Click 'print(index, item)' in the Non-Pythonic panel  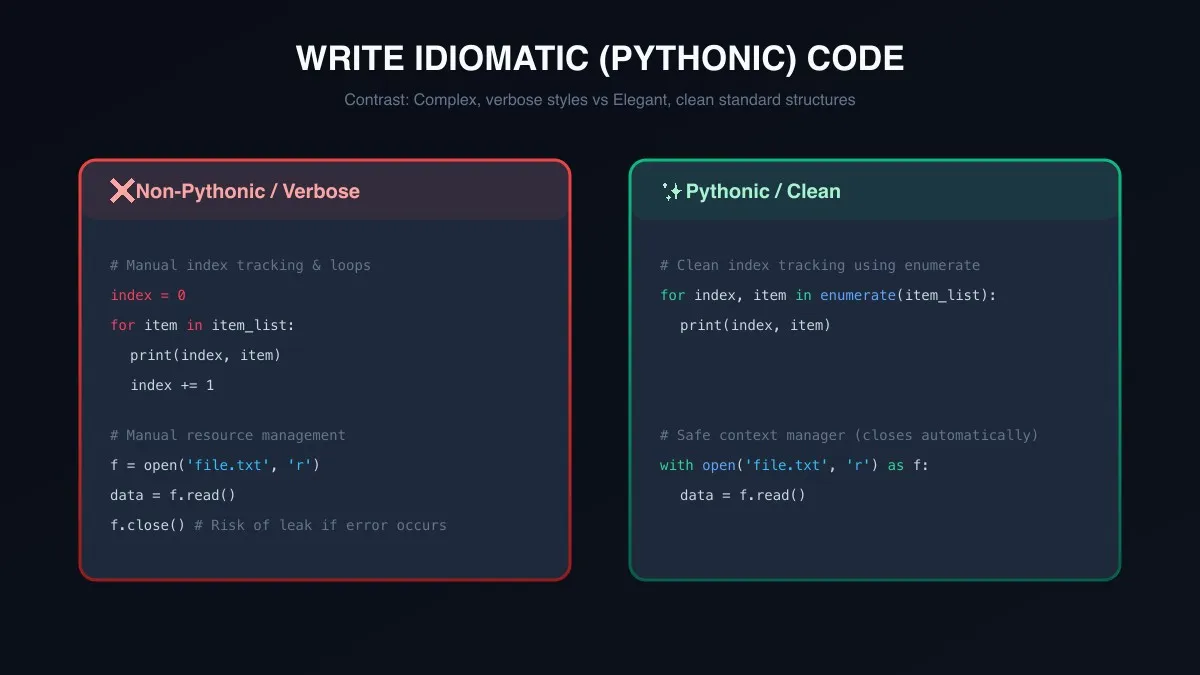[x=205, y=355]
